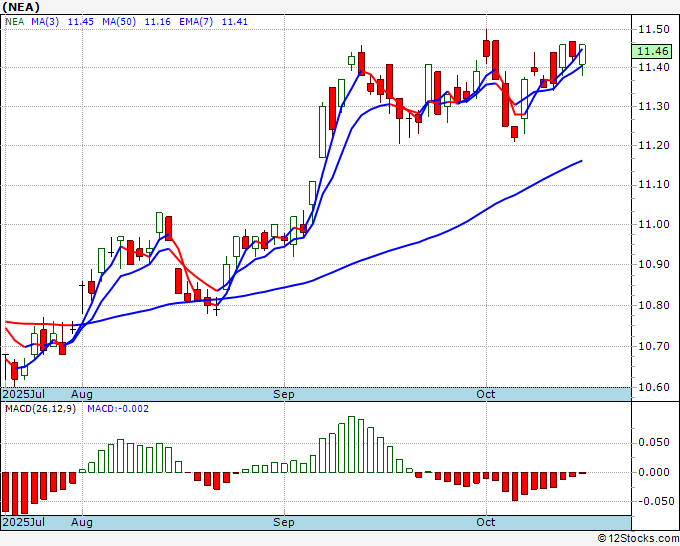Click the -0.050 MACD axis label
The width and height of the screenshot is (680, 546).
tap(654, 501)
